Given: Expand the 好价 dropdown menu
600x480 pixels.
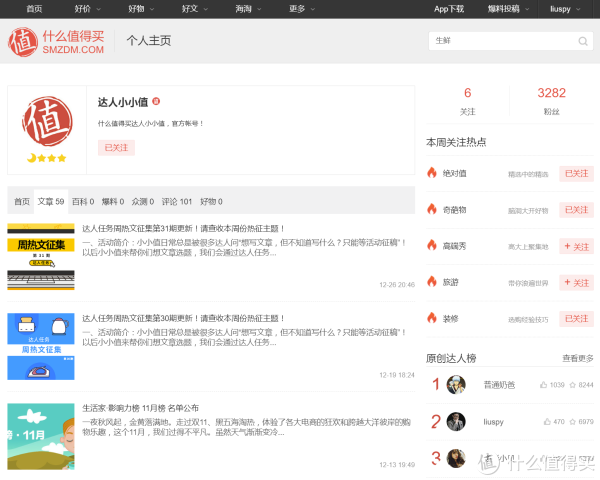Looking at the screenshot, I should [87, 9].
